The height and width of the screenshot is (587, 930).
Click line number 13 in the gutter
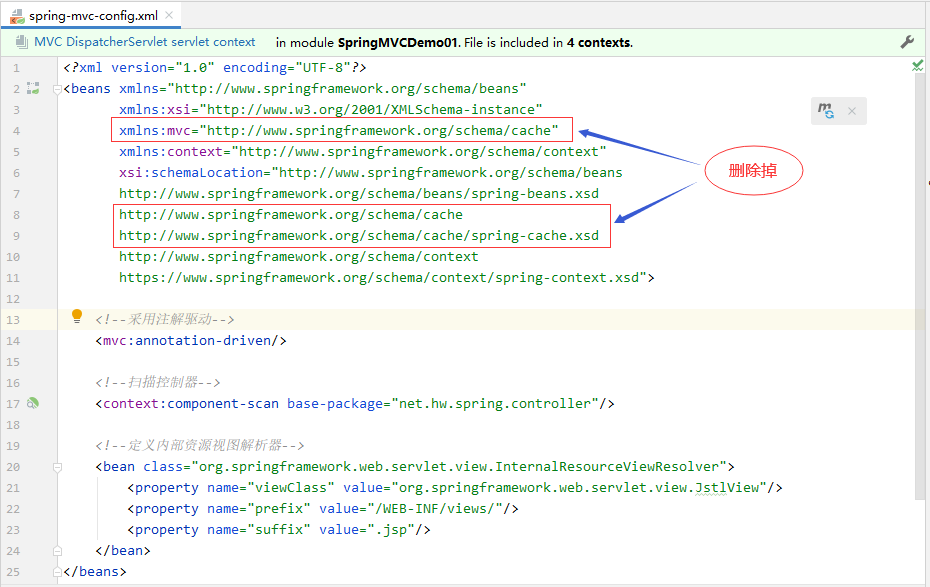tap(13, 320)
